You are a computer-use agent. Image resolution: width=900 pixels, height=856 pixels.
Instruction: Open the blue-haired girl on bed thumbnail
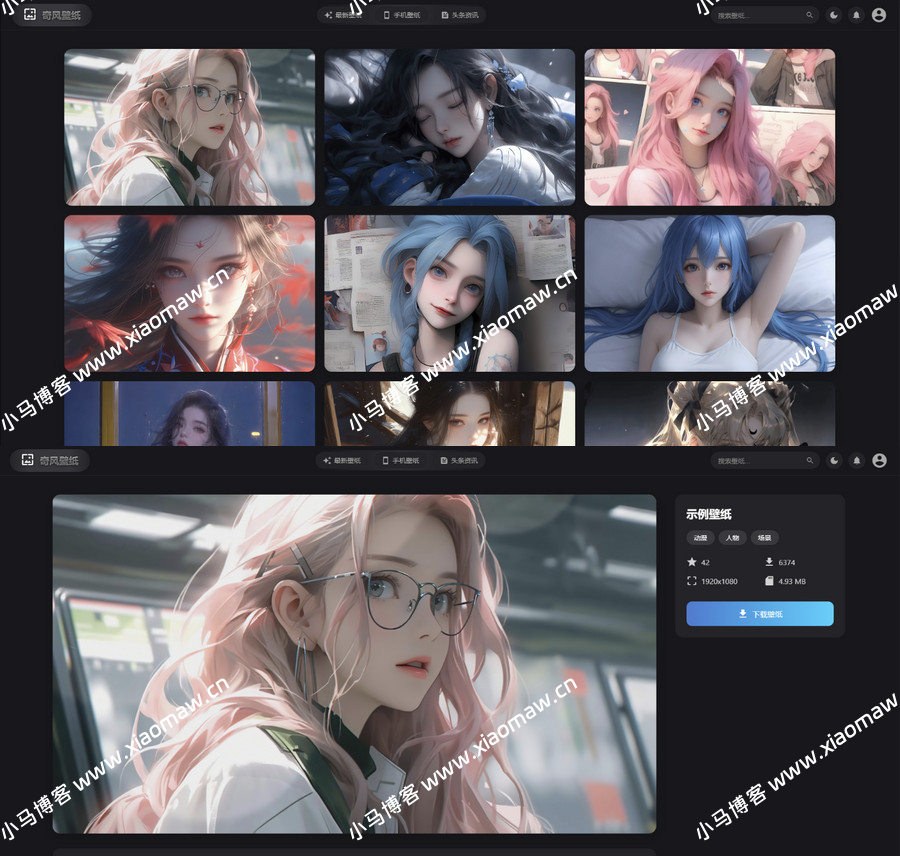coord(709,293)
